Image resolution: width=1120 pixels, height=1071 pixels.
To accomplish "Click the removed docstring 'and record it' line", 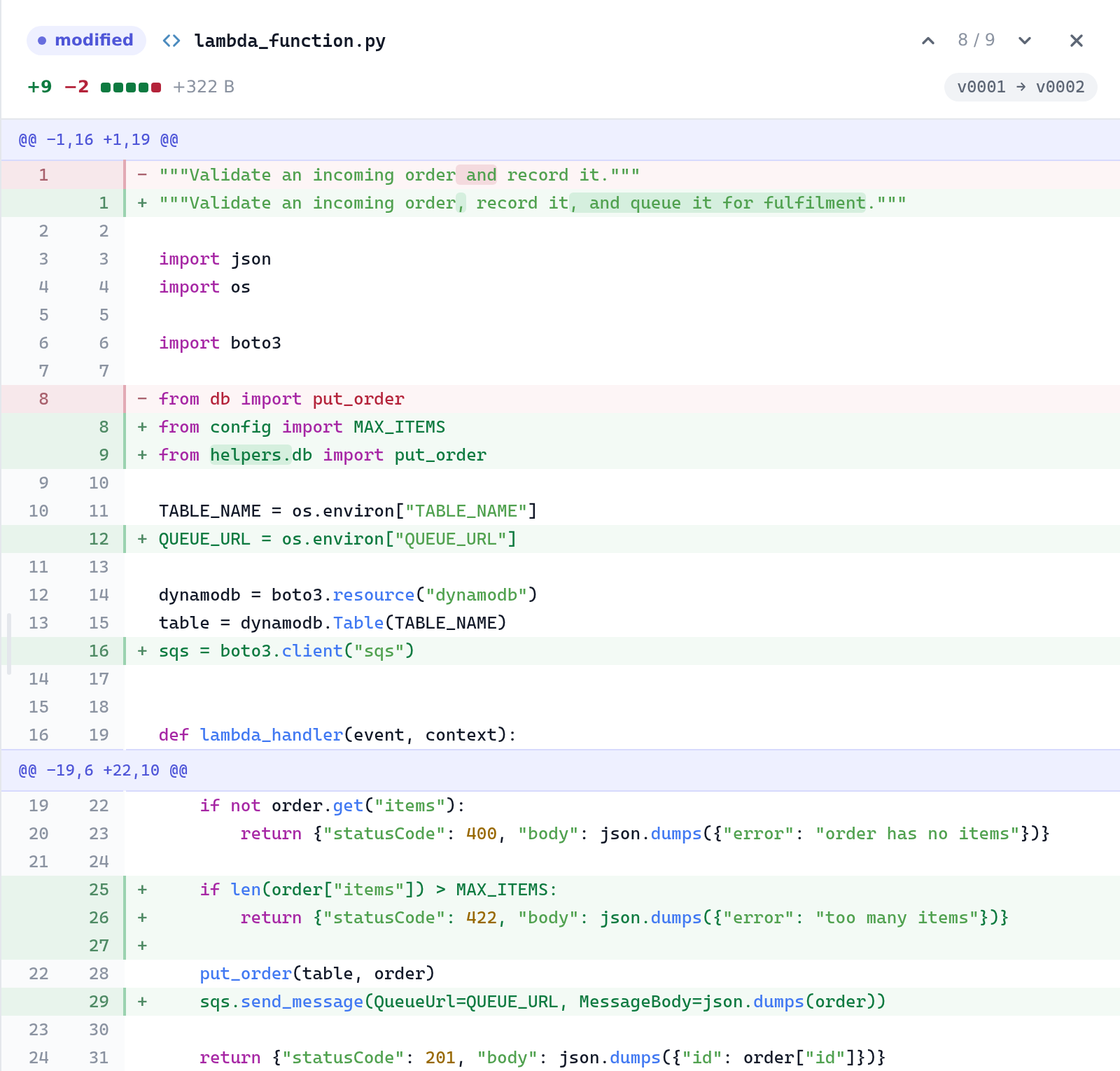I will pyautogui.click(x=560, y=175).
